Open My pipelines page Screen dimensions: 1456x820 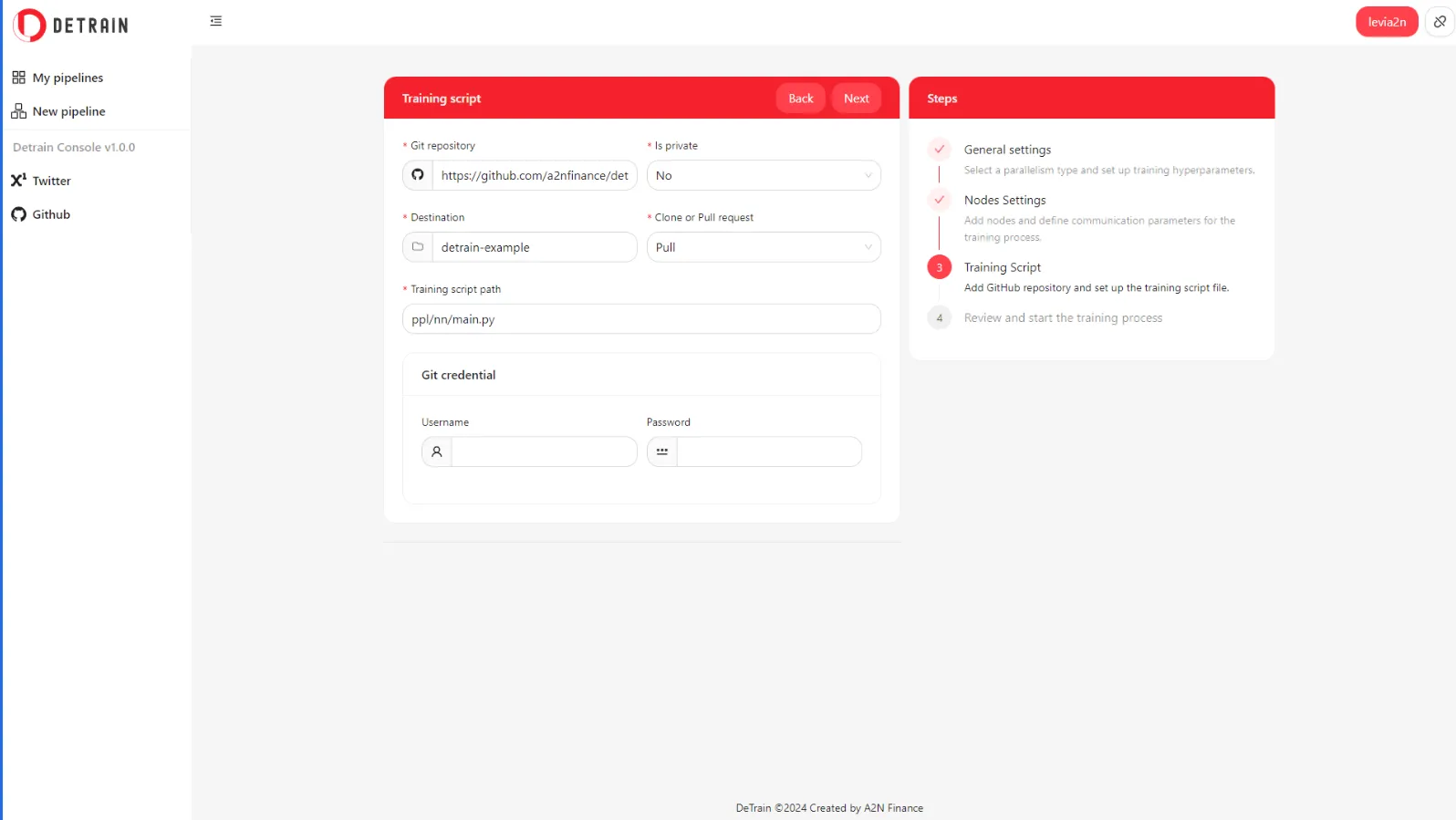pyautogui.click(x=68, y=78)
